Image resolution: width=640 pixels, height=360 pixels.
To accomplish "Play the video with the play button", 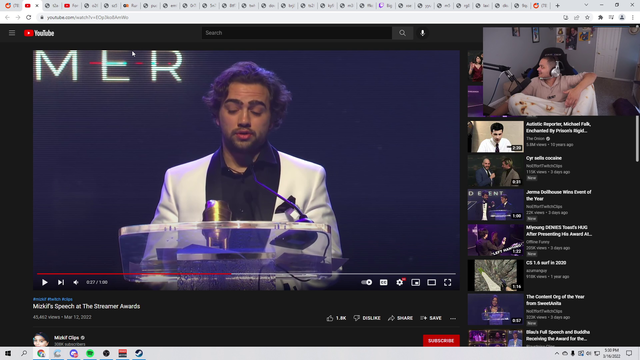I will (x=44, y=282).
